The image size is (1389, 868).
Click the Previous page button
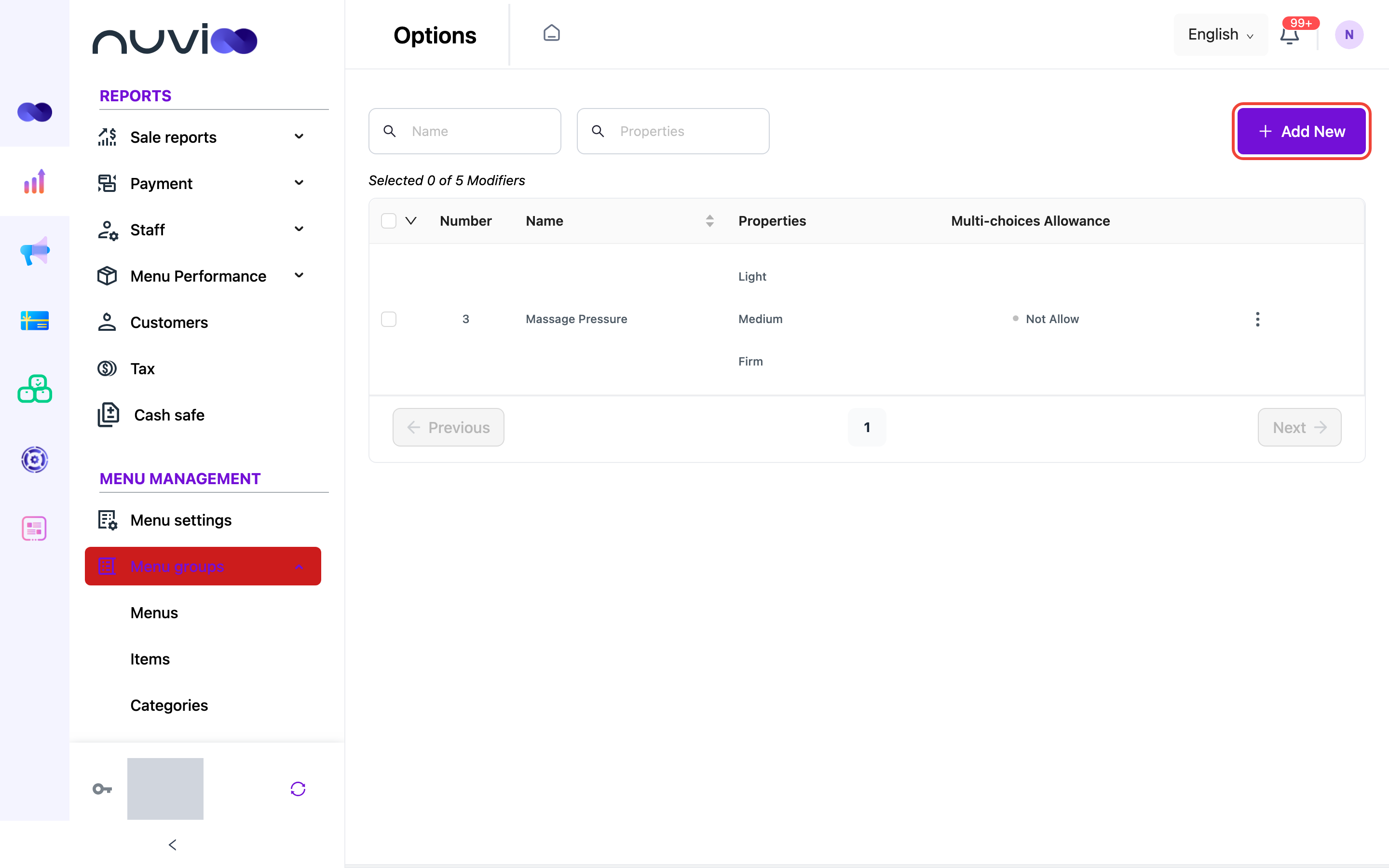448,427
